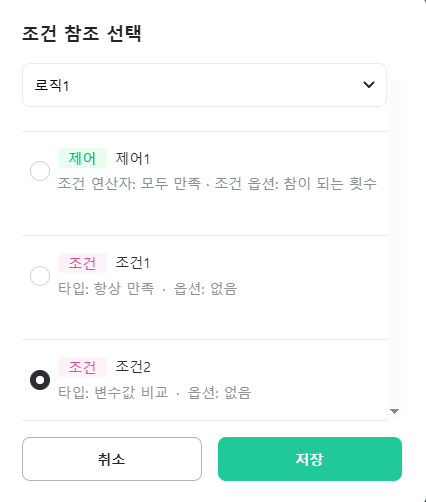Click the 타입: 항상 만족 description text
Image resolution: width=426 pixels, height=502 pixels.
click(x=106, y=288)
